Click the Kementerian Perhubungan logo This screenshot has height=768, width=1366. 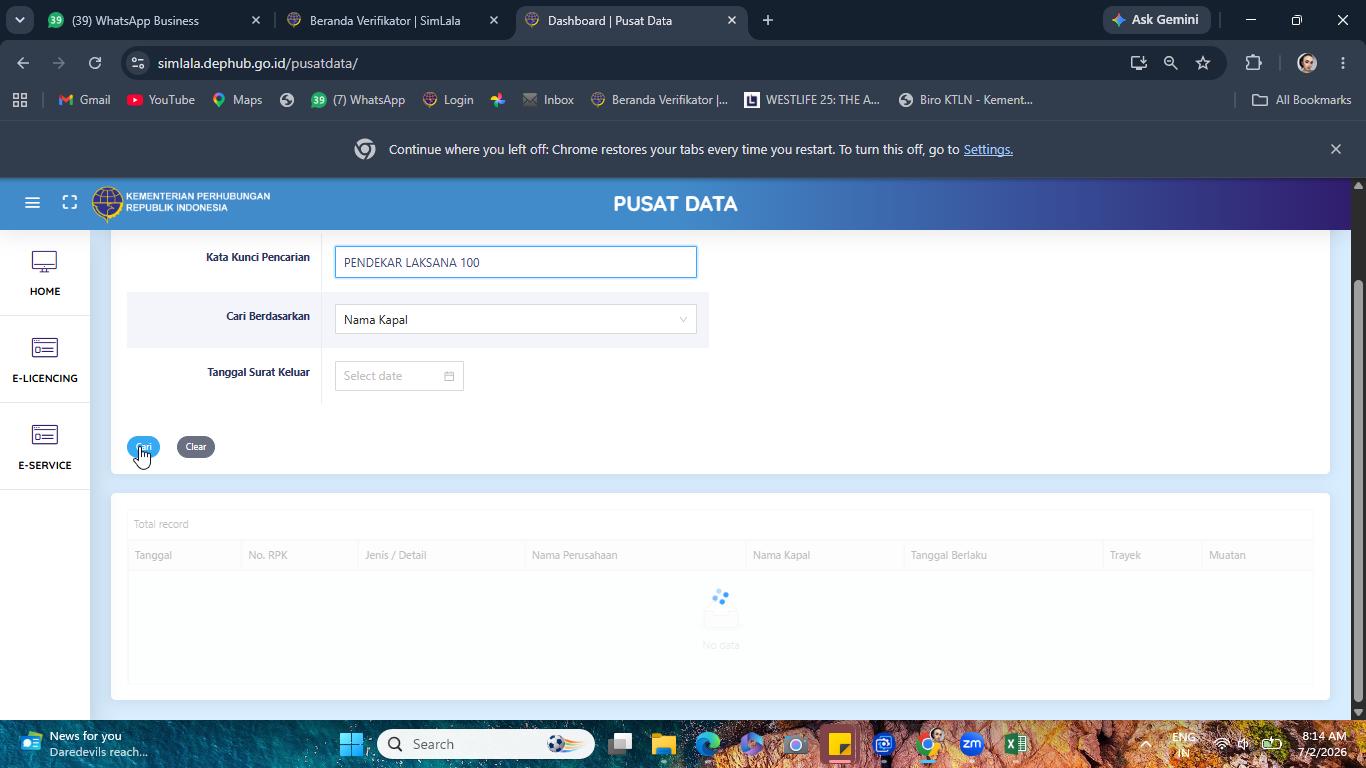(x=181, y=203)
